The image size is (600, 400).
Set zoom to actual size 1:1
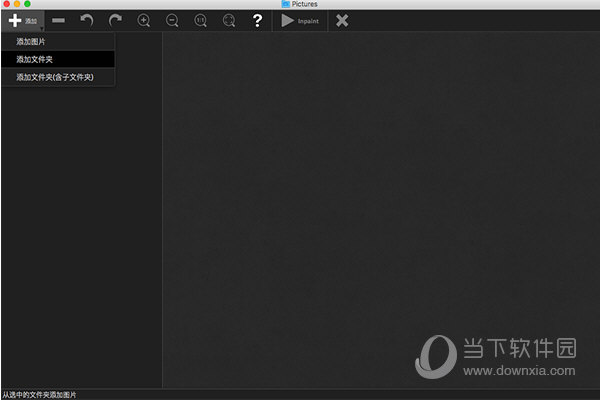coord(201,20)
